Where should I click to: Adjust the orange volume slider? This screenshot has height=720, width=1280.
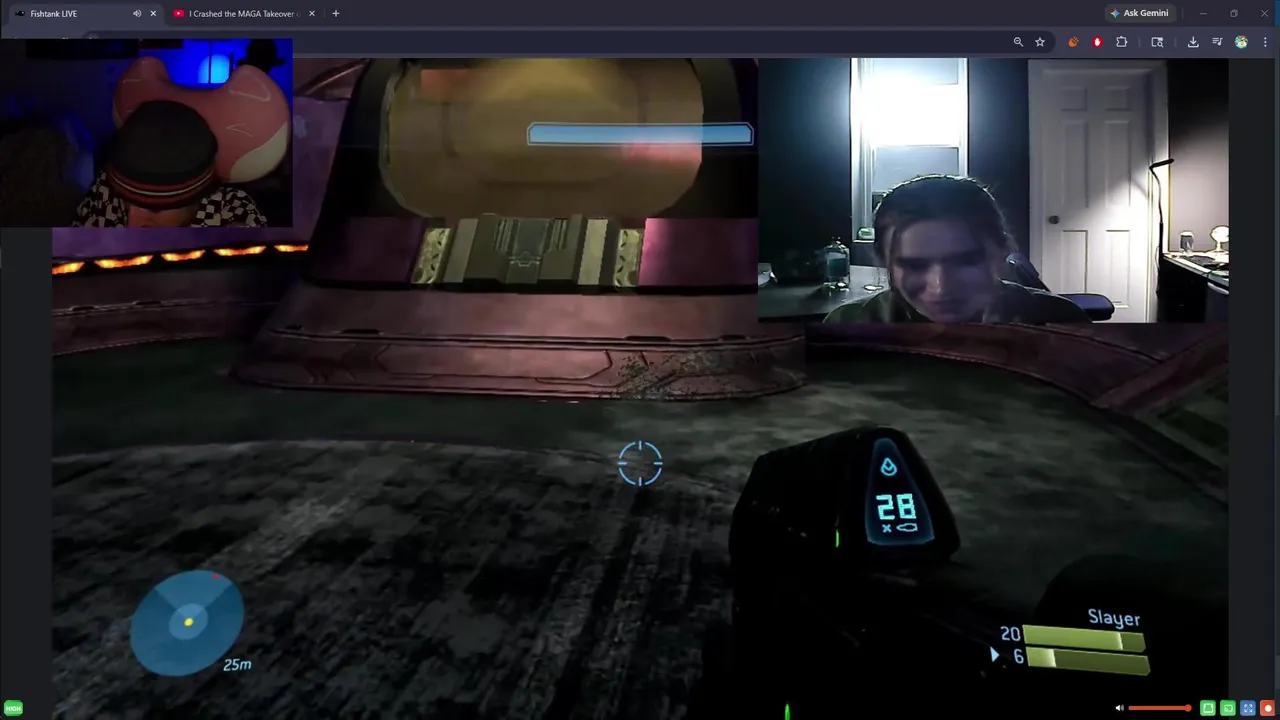click(x=1160, y=708)
